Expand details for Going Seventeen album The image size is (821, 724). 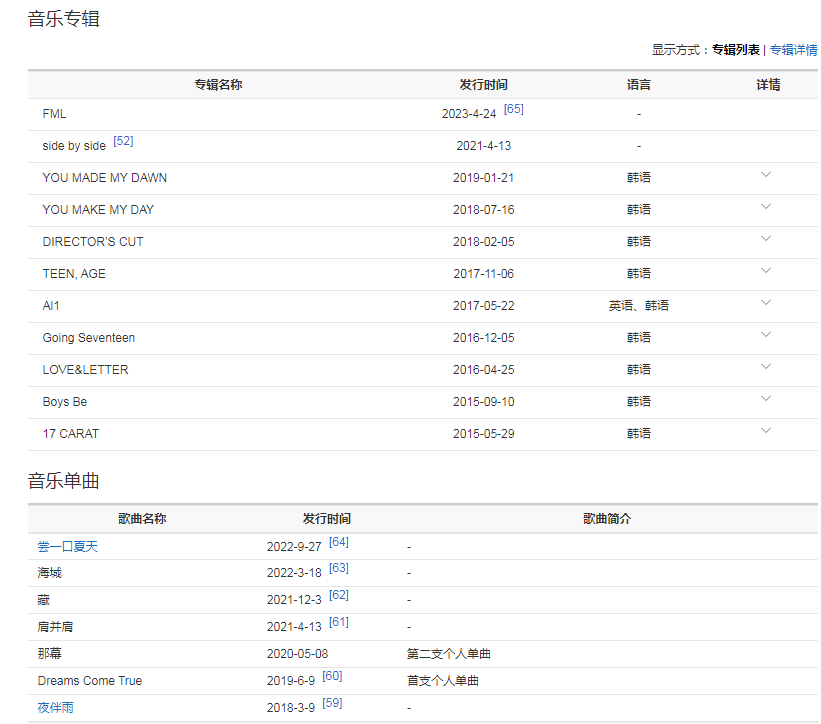pyautogui.click(x=766, y=335)
